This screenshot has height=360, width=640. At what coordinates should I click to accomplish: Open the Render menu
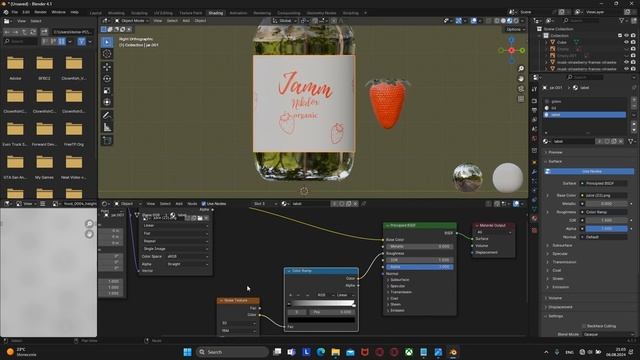40,12
